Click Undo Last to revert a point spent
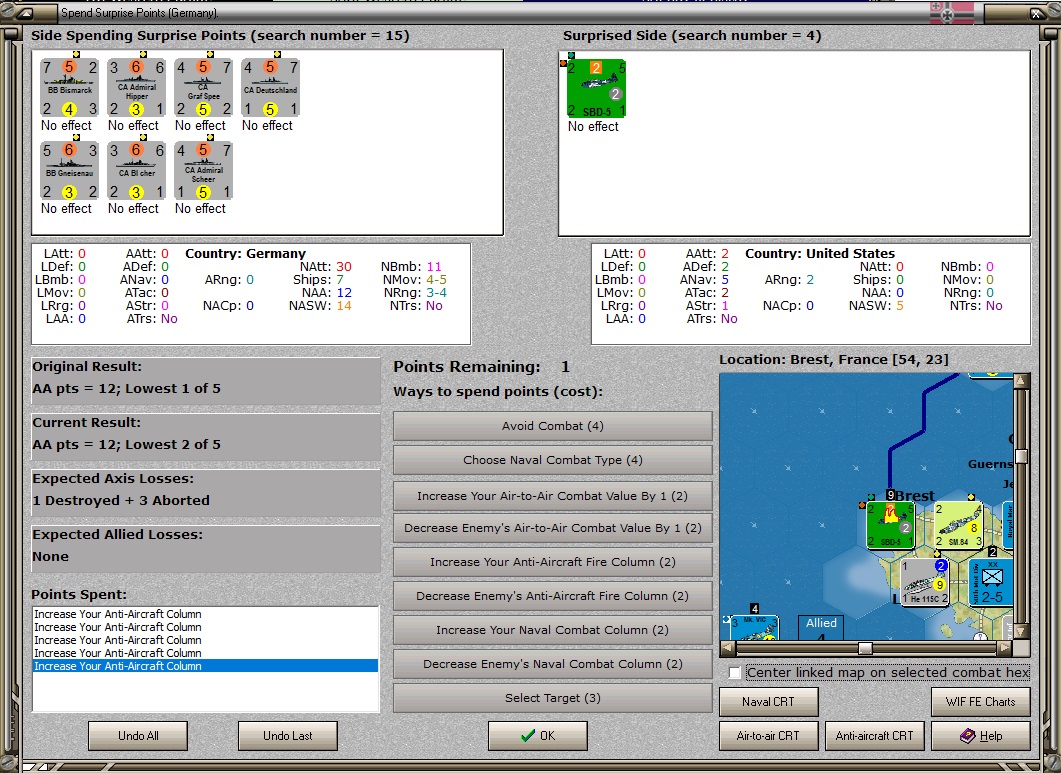Screen dimensions: 1061x773 pos(288,735)
